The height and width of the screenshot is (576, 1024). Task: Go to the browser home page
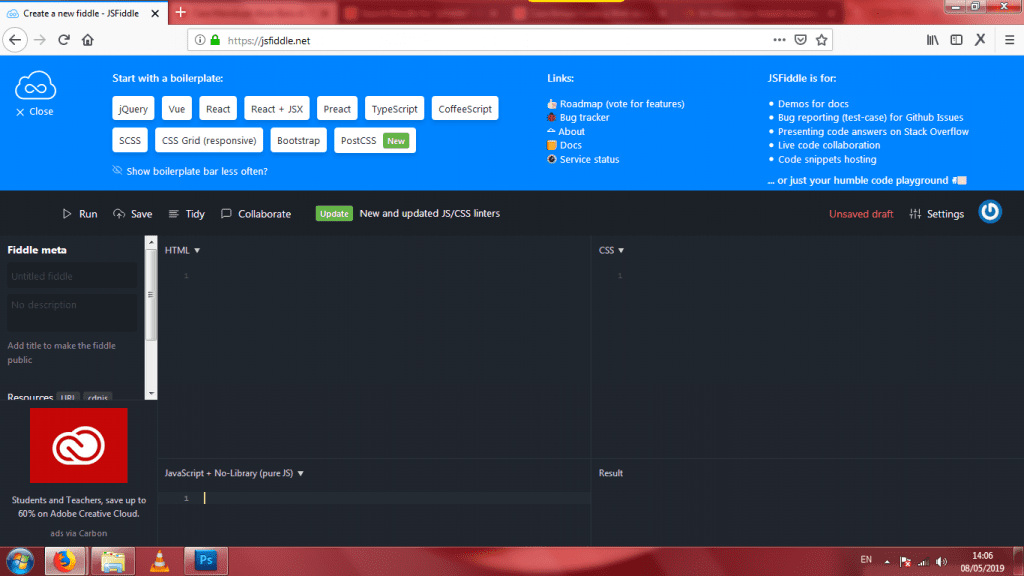coord(88,40)
